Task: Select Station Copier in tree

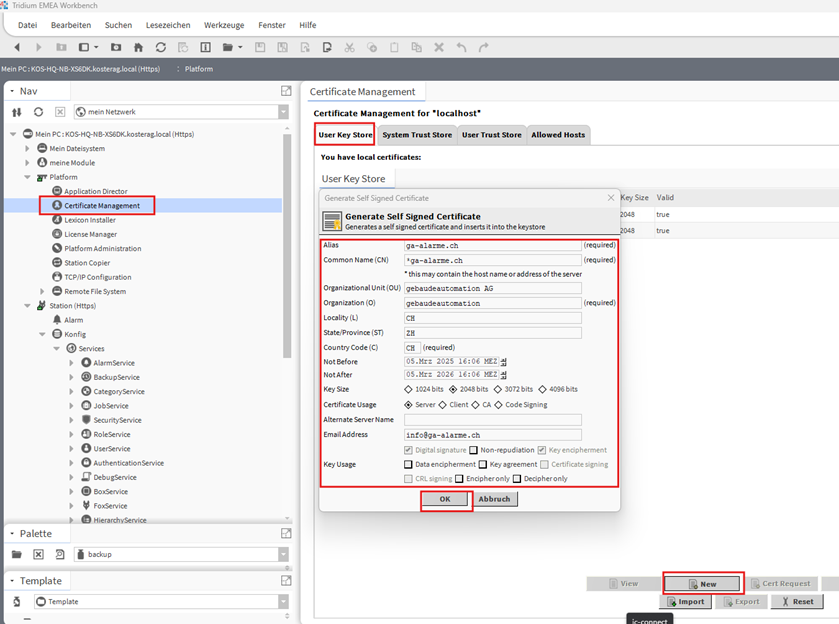Action: (87, 263)
